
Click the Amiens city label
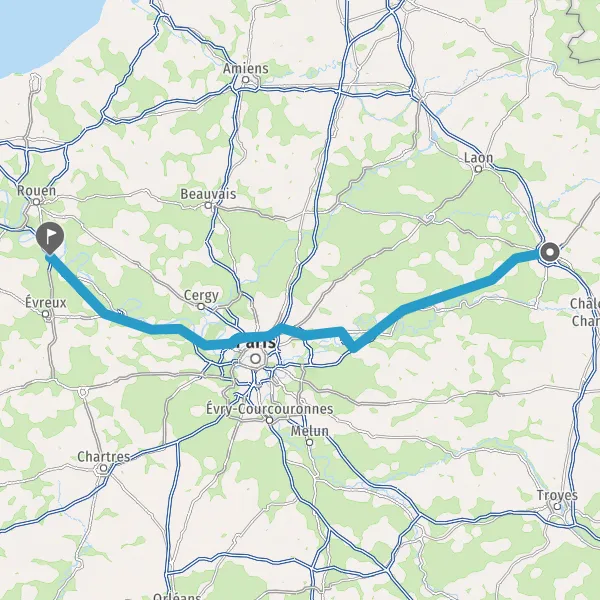tap(246, 69)
